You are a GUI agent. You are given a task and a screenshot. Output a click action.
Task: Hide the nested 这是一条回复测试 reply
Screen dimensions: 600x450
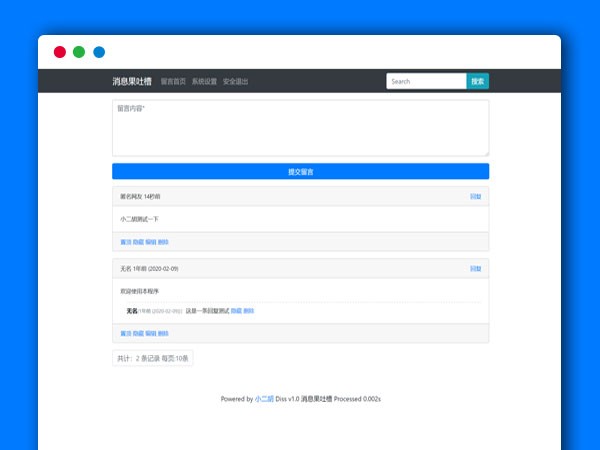[236, 311]
